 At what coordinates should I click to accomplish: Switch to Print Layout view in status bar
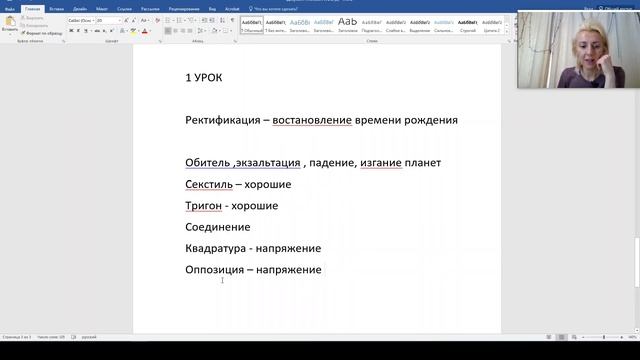[562, 337]
